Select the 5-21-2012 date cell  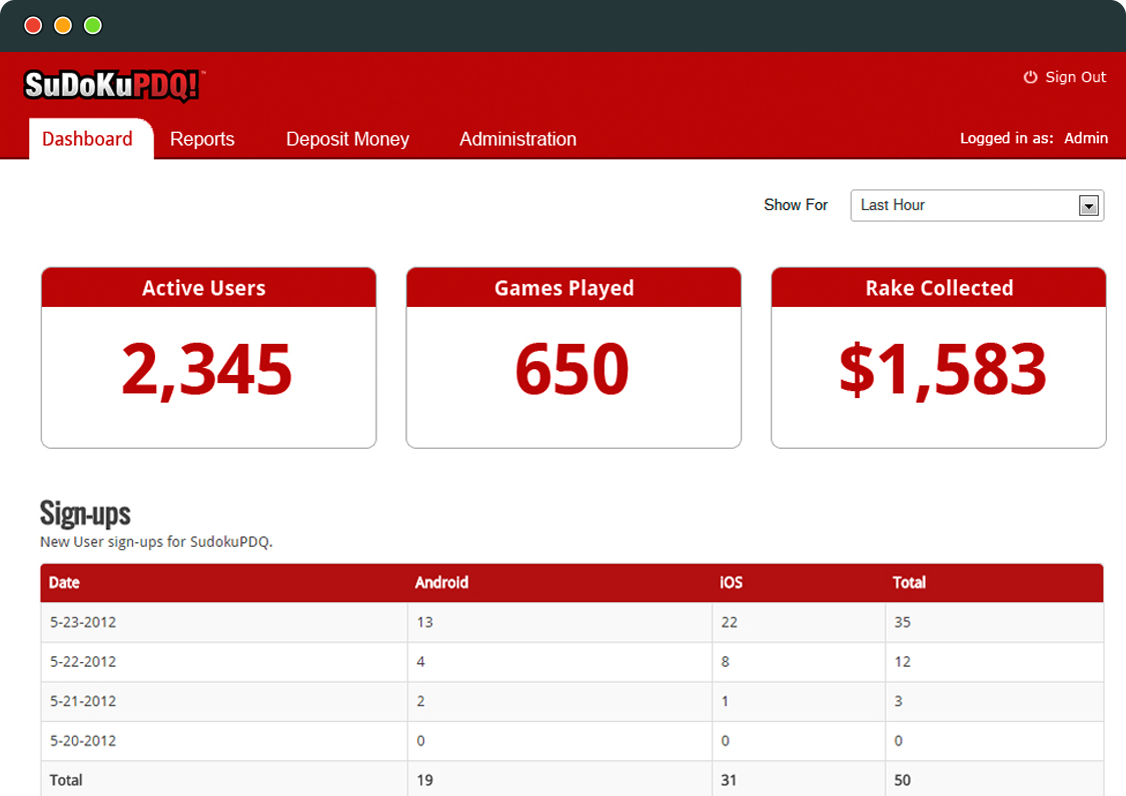tap(224, 701)
